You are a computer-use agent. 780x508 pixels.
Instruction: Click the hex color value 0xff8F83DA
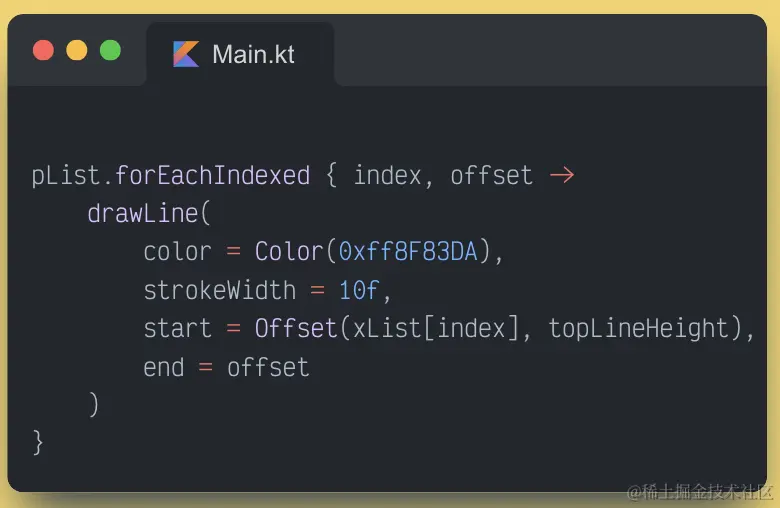click(407, 252)
